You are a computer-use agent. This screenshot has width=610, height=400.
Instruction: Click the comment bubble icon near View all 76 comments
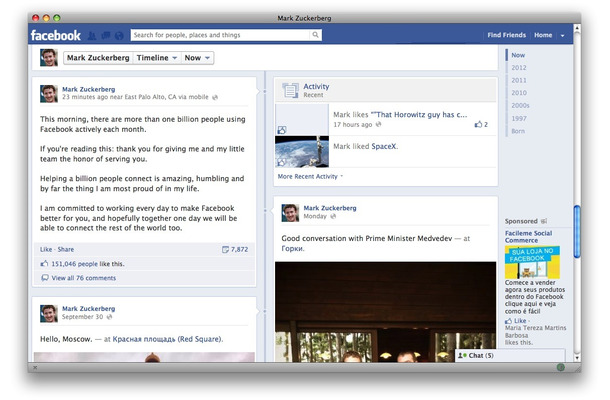coord(45,278)
